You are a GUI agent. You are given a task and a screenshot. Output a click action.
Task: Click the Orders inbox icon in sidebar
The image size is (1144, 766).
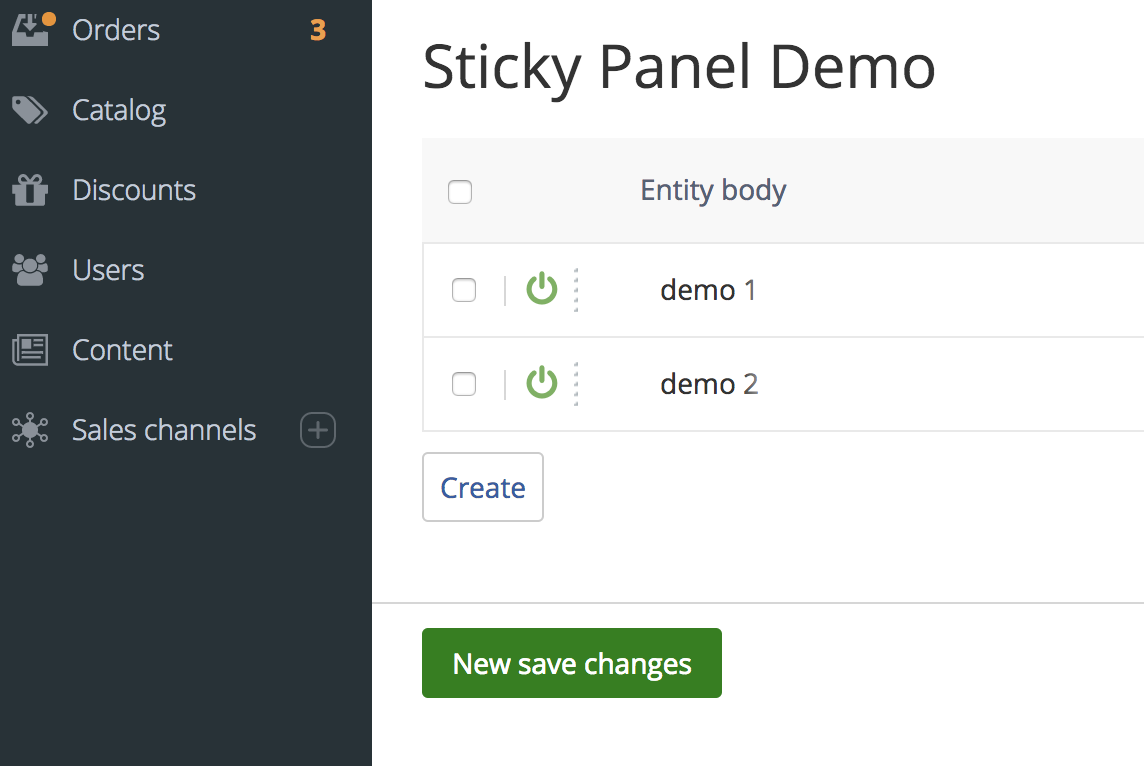(x=30, y=29)
